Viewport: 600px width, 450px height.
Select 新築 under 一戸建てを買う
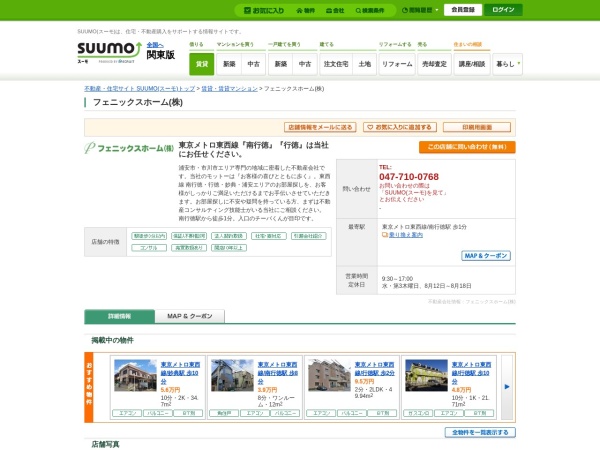coord(280,64)
